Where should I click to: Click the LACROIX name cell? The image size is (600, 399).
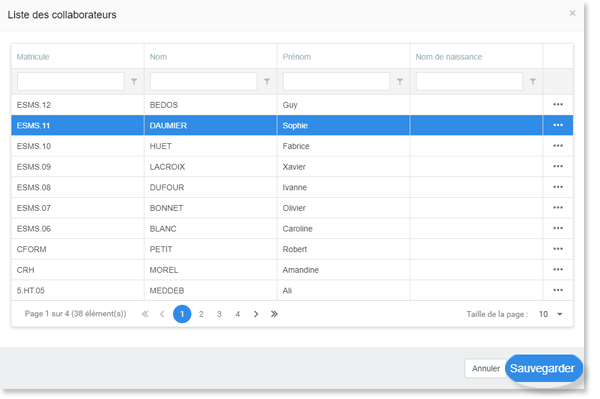tap(210, 167)
